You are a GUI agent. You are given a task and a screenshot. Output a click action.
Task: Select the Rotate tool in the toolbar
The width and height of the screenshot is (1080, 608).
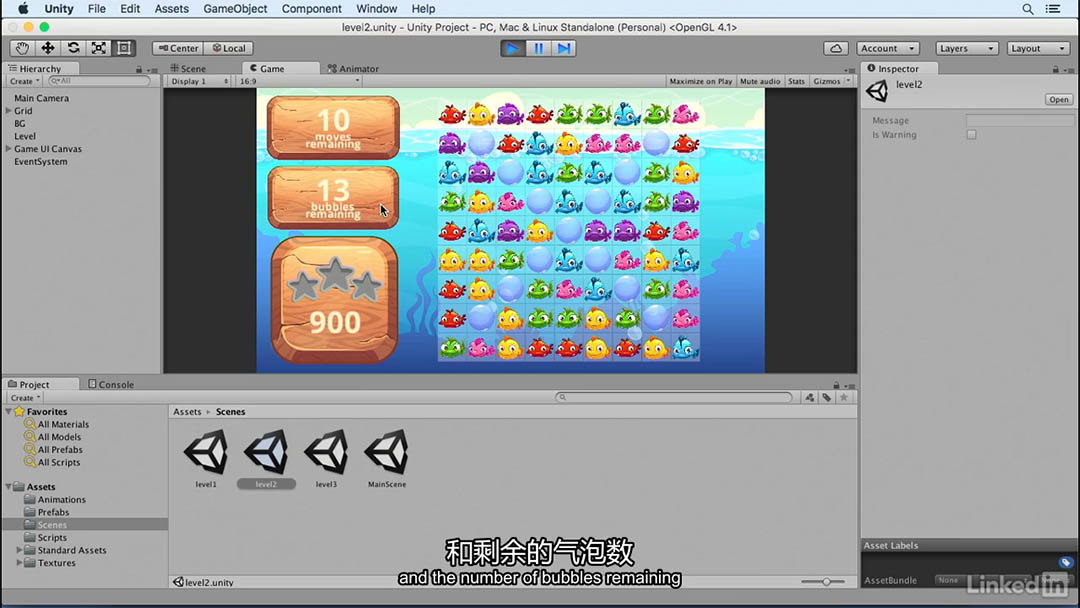pyautogui.click(x=73, y=48)
